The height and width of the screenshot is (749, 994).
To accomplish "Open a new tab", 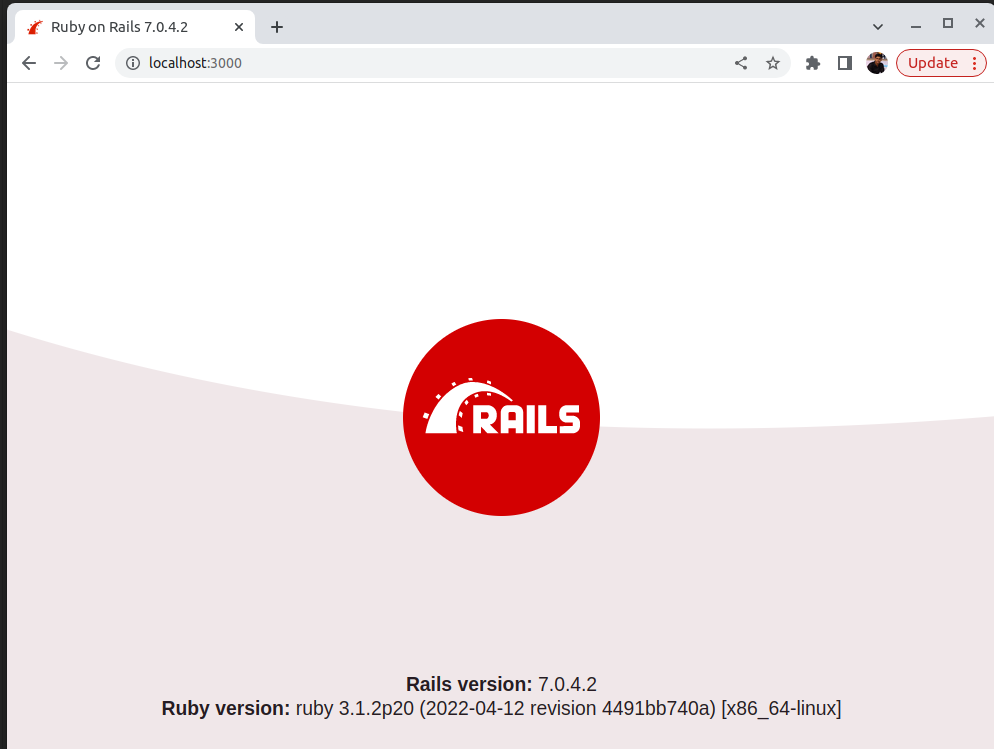I will pos(277,27).
